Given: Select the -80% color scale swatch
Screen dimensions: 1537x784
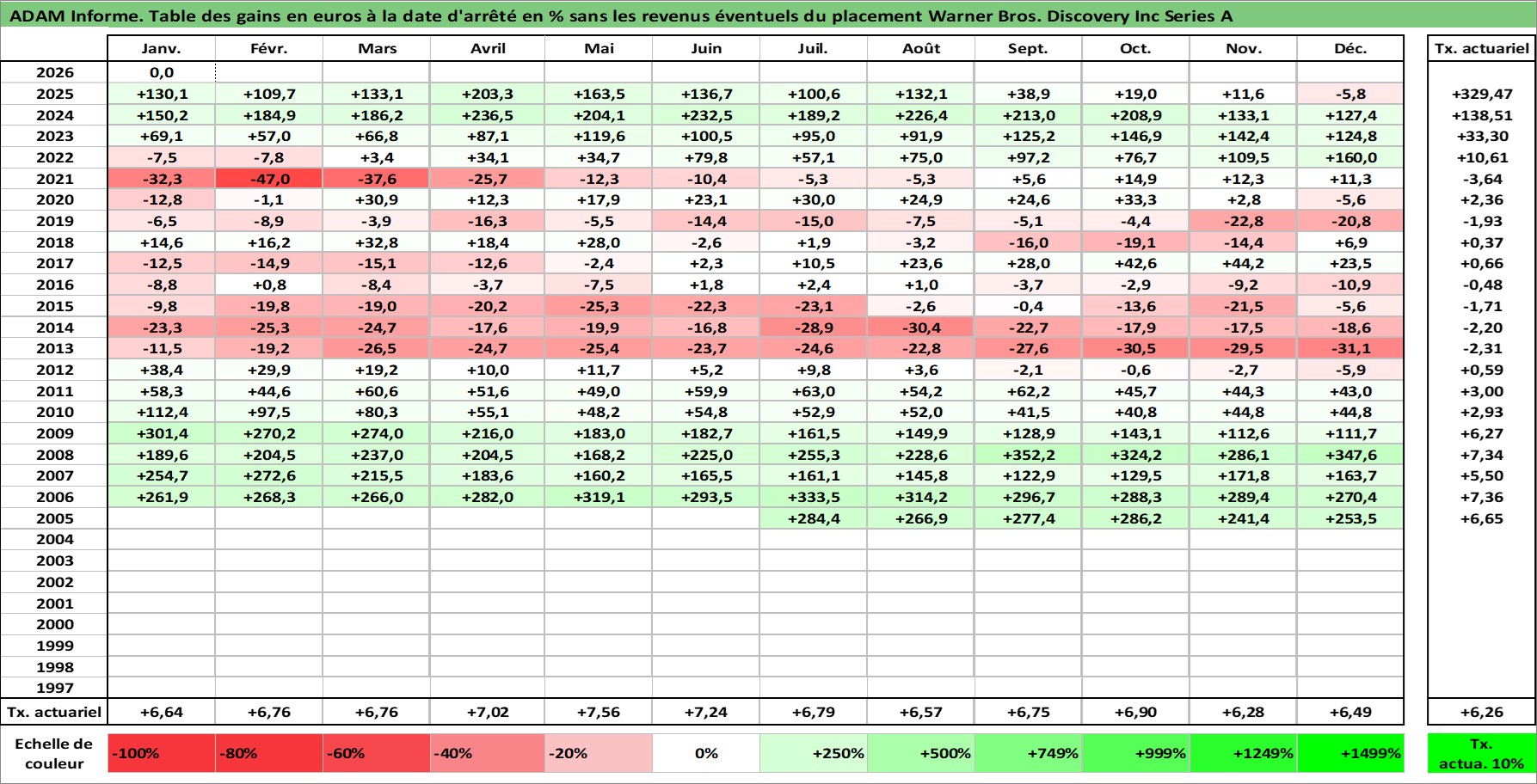Looking at the screenshot, I should [268, 753].
